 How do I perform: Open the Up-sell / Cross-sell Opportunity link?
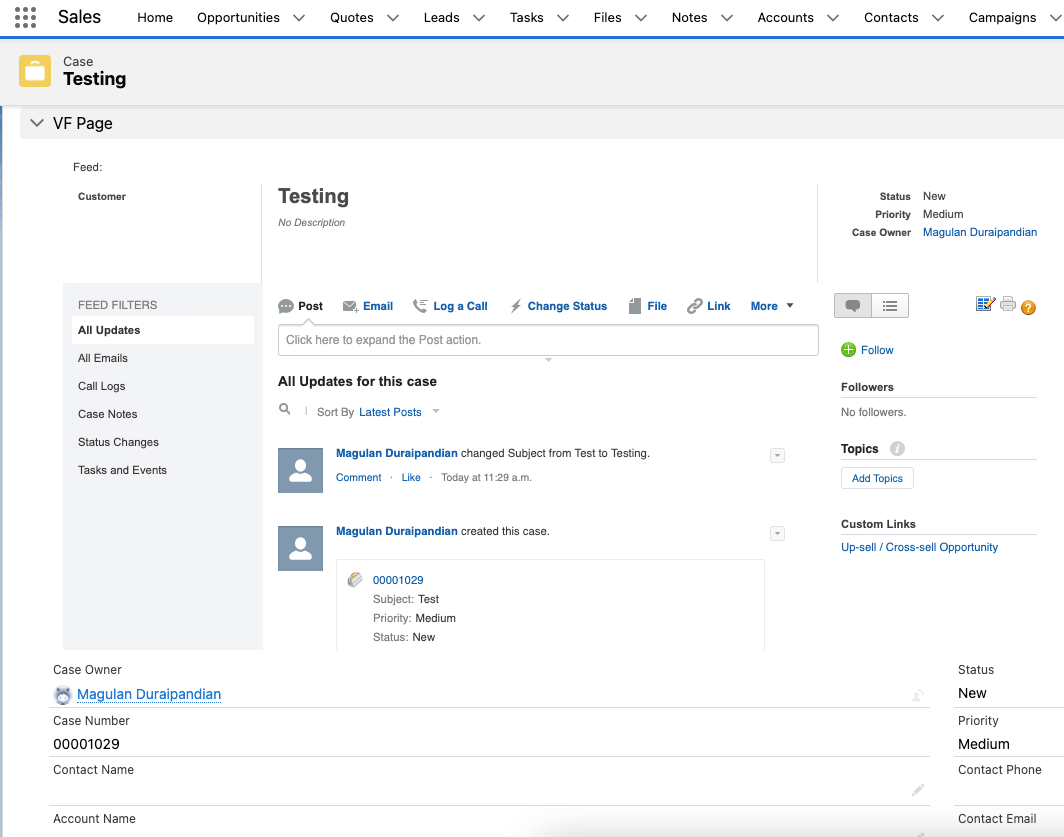point(918,547)
